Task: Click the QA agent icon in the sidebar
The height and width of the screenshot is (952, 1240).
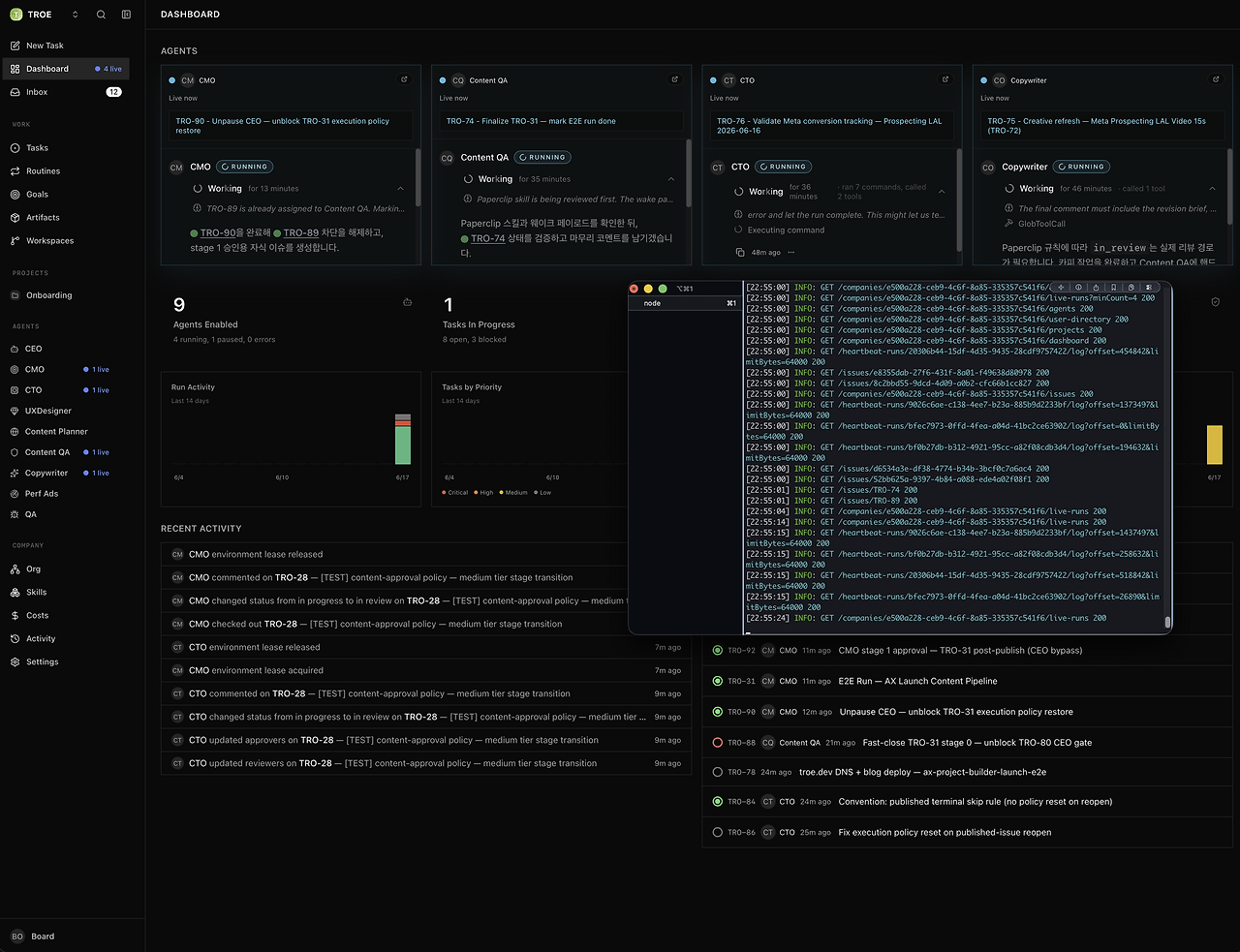Action: 15,514
